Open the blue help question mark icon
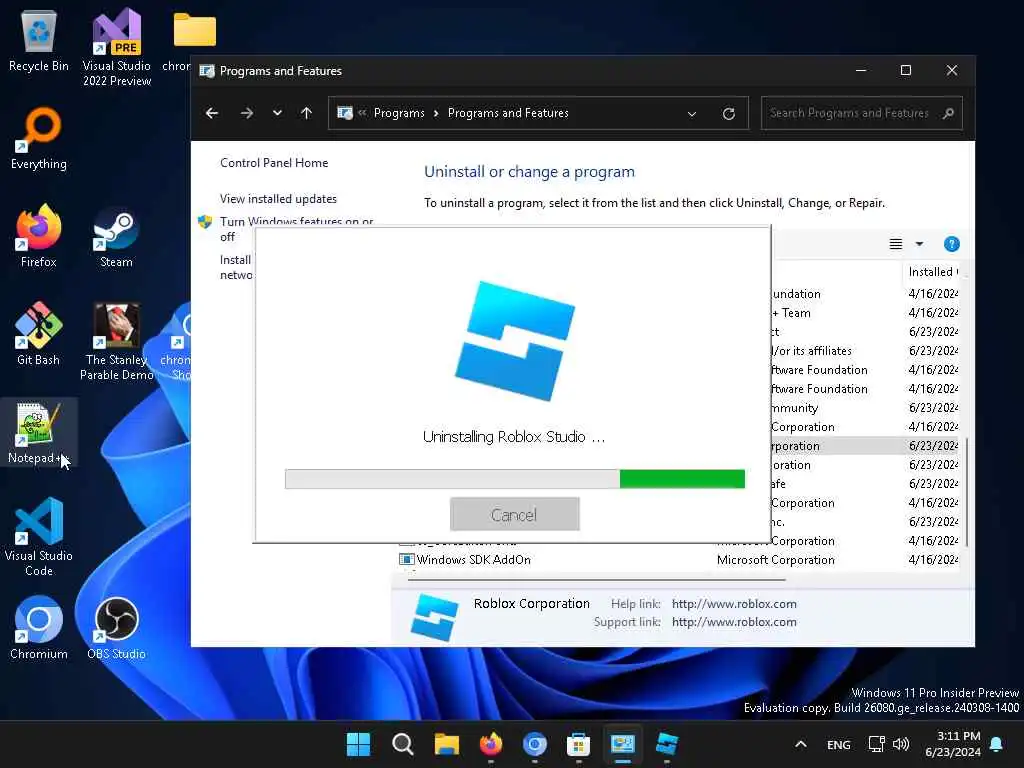 (952, 244)
